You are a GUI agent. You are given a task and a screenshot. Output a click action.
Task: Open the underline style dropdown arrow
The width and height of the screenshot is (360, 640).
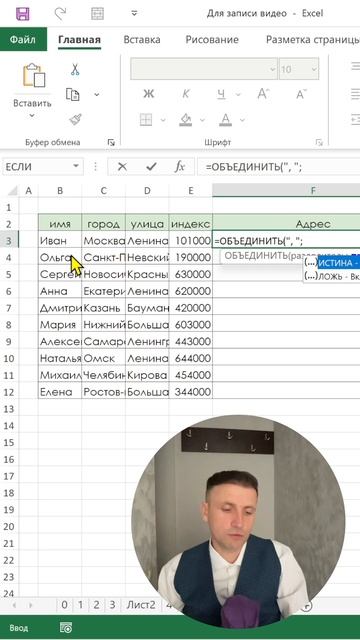238,95
